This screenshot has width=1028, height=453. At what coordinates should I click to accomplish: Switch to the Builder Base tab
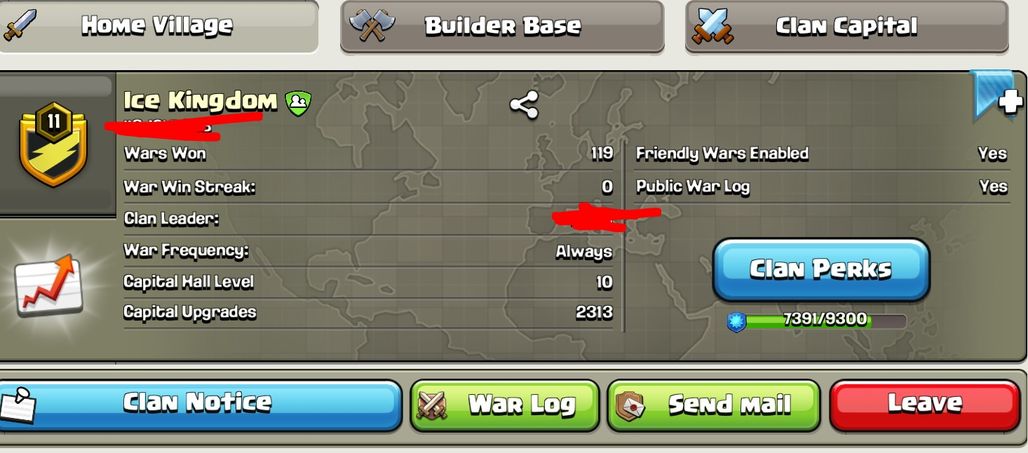click(x=502, y=26)
